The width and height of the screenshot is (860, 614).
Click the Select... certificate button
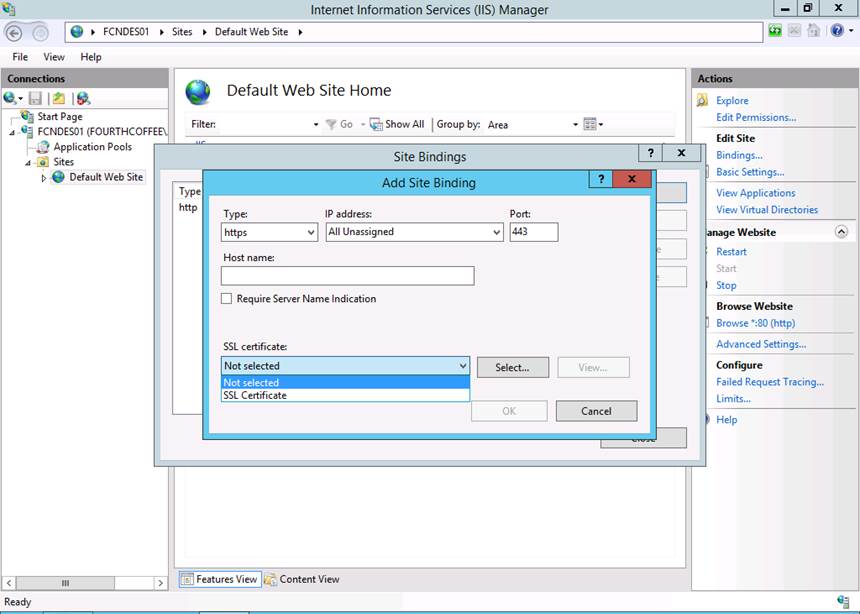(511, 367)
